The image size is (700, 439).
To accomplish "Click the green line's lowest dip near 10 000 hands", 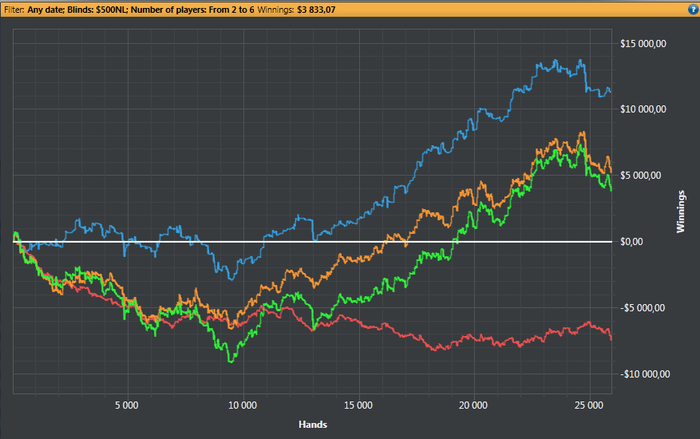I will coord(231,361).
